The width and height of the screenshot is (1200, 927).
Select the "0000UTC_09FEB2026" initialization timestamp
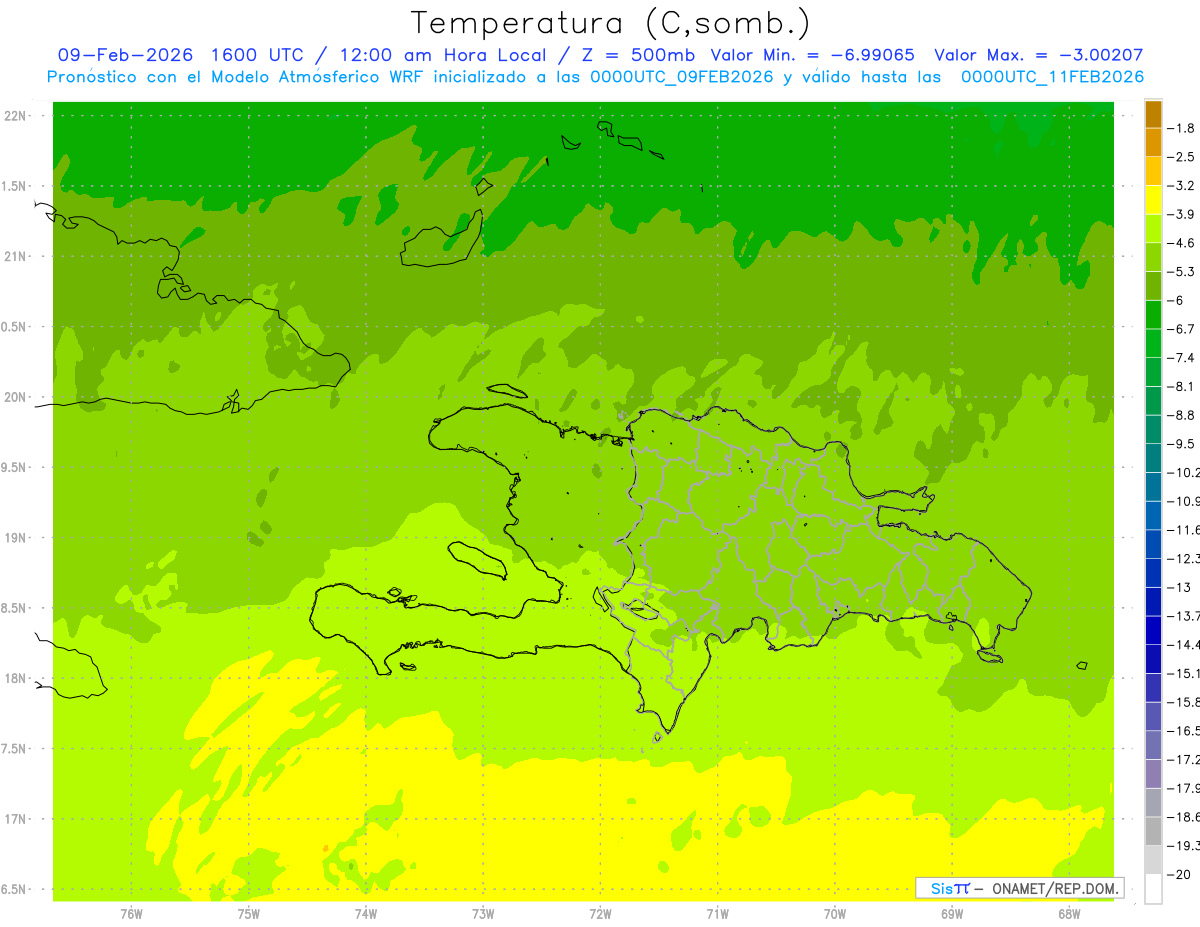(x=681, y=77)
